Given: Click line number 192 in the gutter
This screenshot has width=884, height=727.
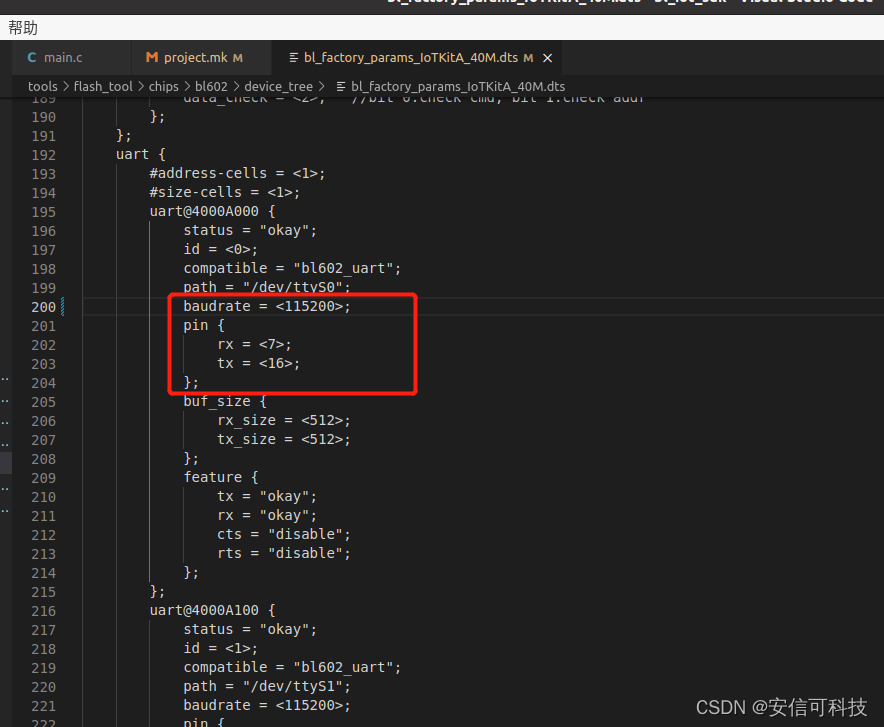Looking at the screenshot, I should pyautogui.click(x=43, y=155).
